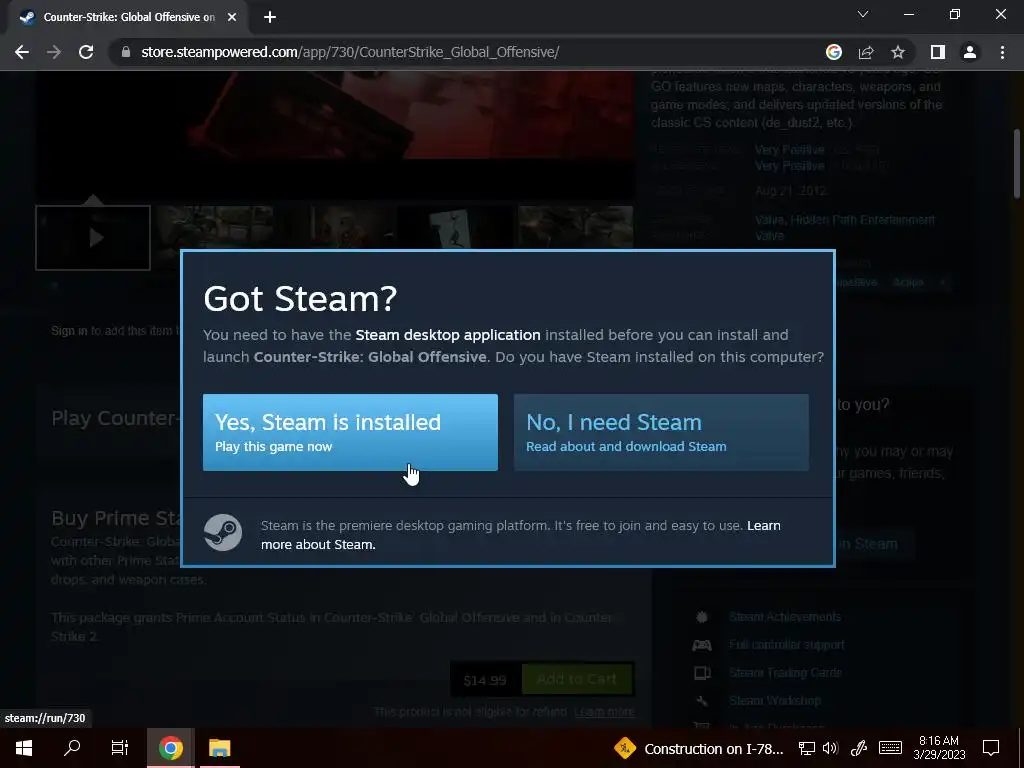Click the page vertical scrollbar thumb

pos(1016,163)
